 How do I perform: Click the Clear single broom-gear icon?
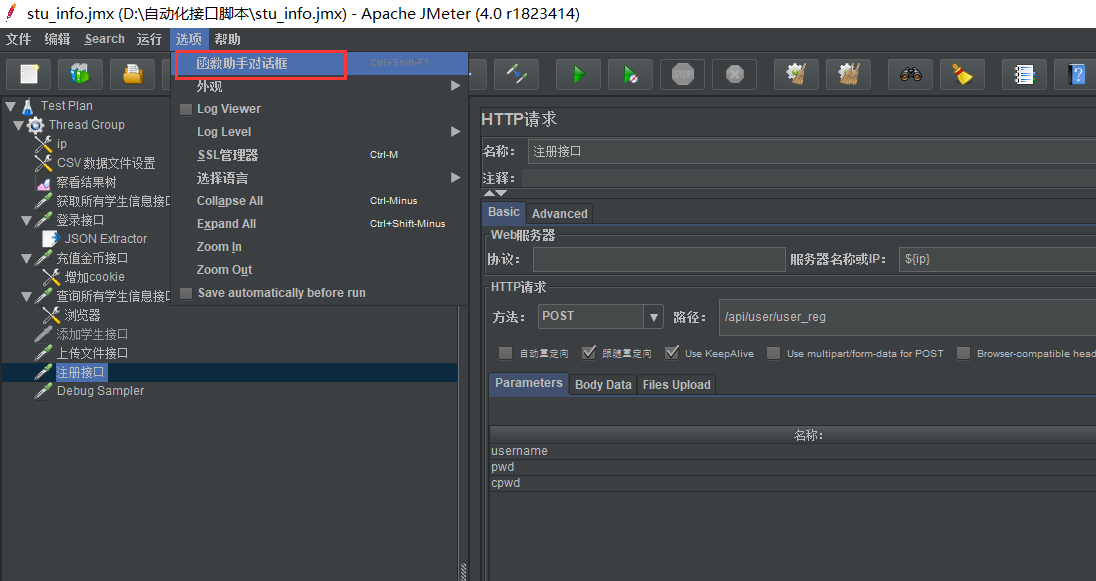(x=796, y=74)
